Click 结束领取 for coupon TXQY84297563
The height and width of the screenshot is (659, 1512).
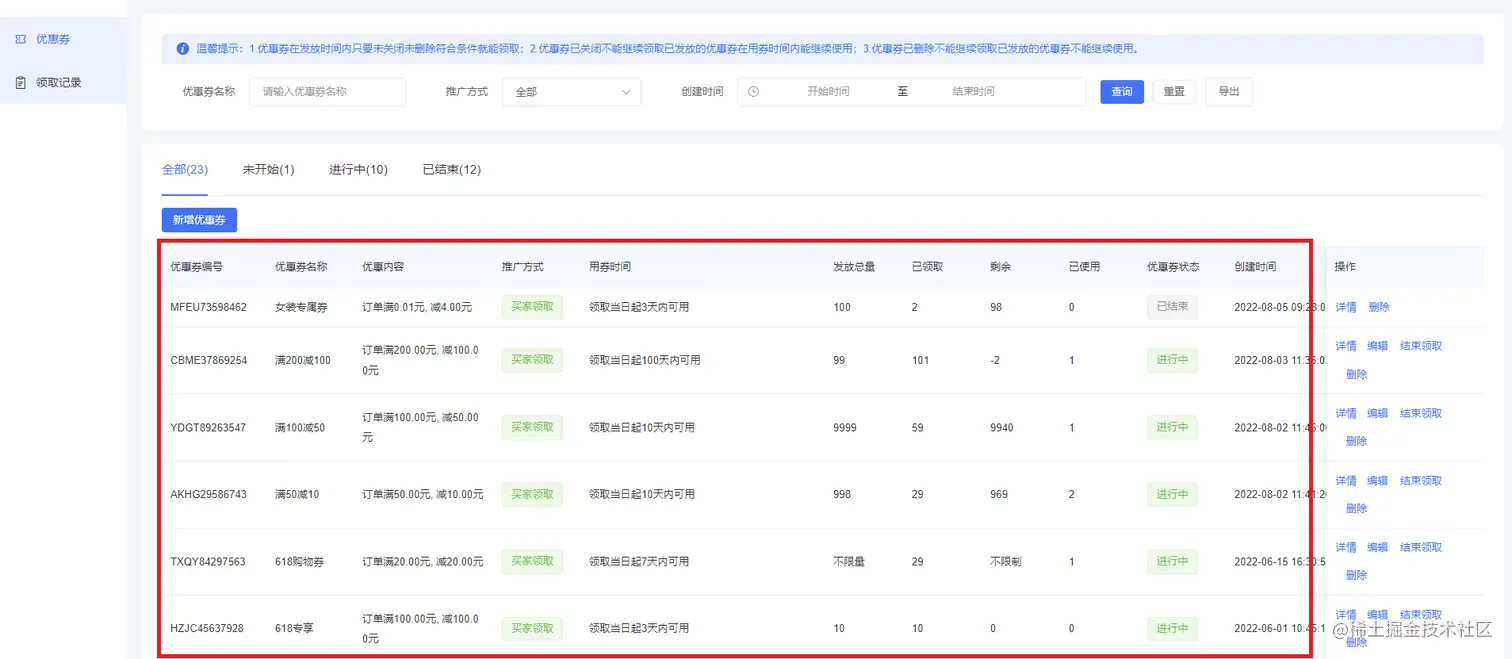1421,547
